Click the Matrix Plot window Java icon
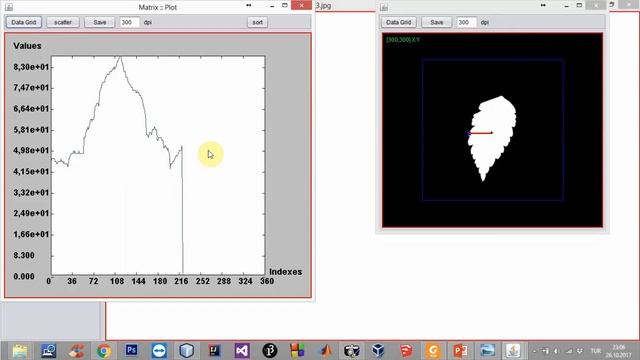Screen dimensions: 640x360 (9, 7)
